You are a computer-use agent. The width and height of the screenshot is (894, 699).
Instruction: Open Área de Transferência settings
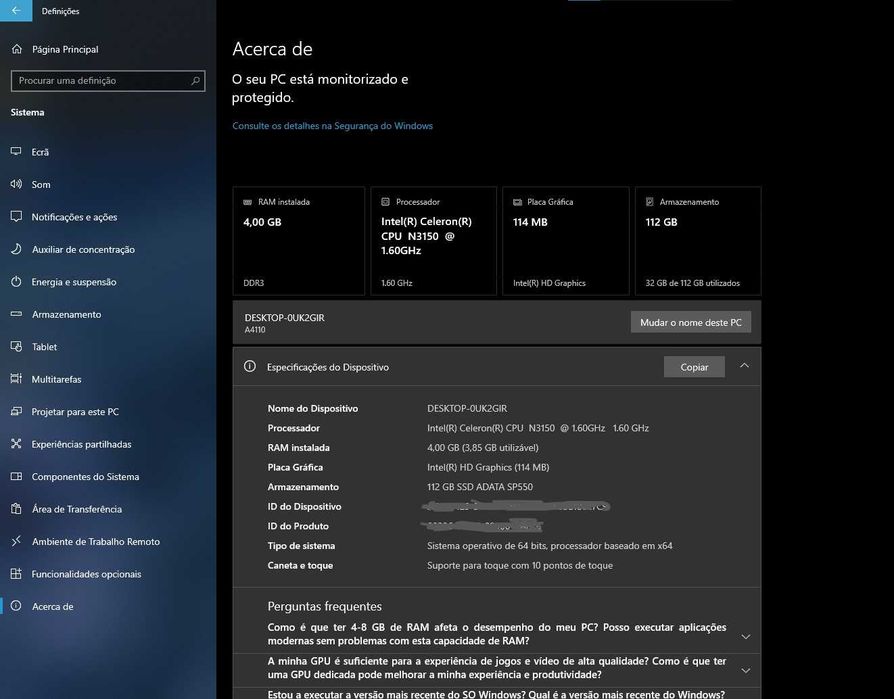click(108, 509)
